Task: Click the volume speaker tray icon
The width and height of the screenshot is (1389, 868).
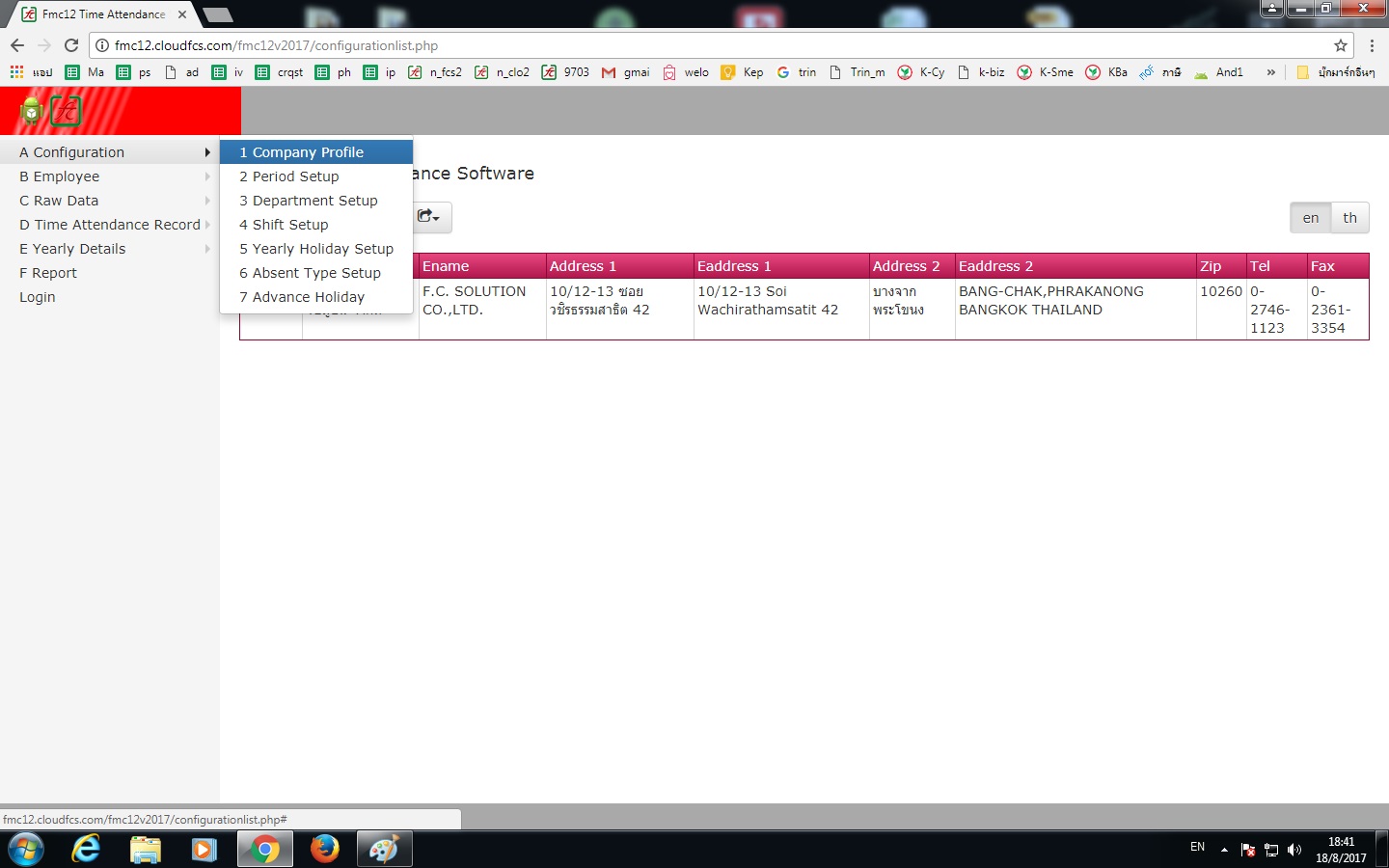Action: point(1294,850)
